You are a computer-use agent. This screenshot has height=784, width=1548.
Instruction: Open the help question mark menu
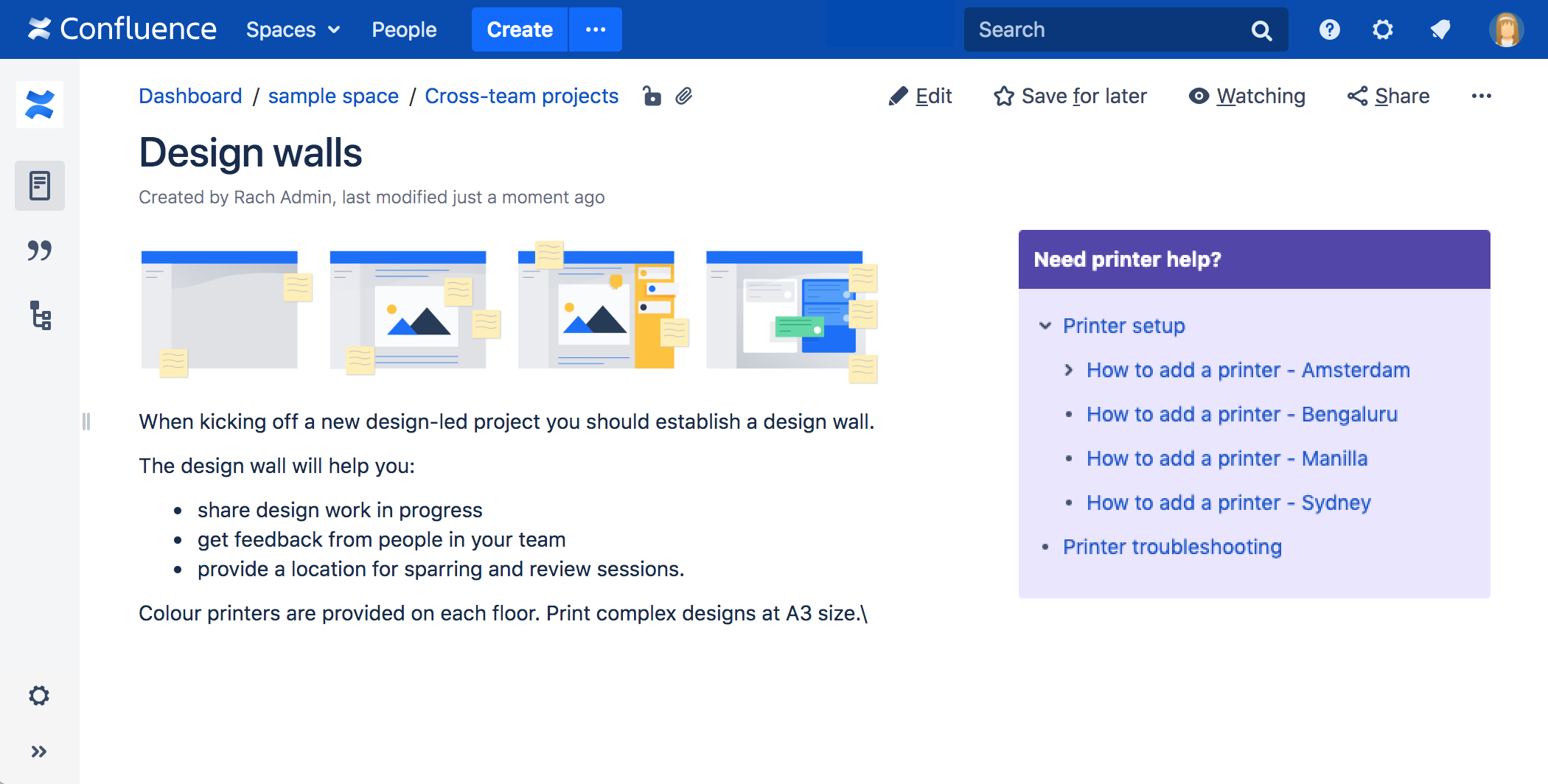click(x=1329, y=29)
